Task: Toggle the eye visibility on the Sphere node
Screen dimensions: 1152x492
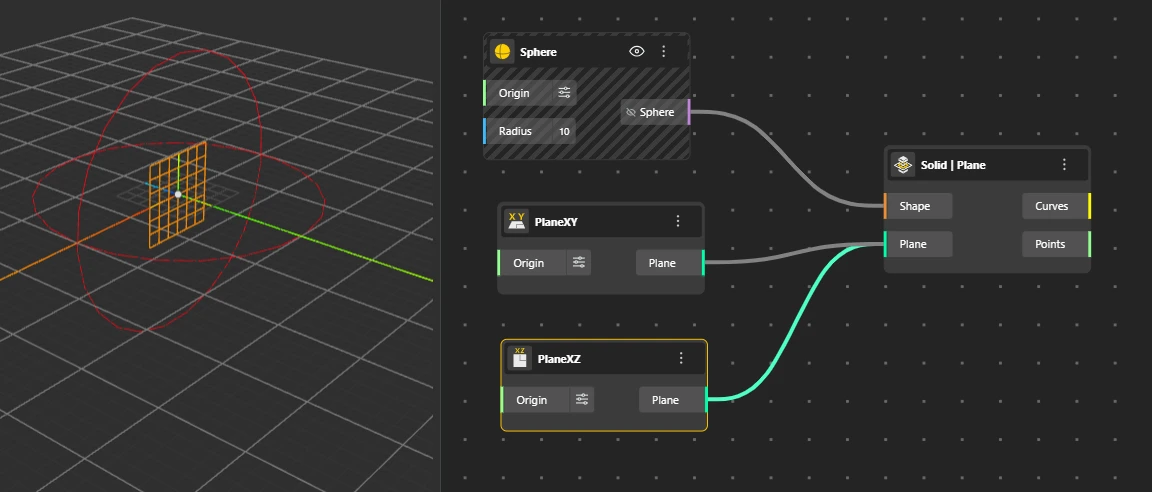Action: pyautogui.click(x=637, y=51)
